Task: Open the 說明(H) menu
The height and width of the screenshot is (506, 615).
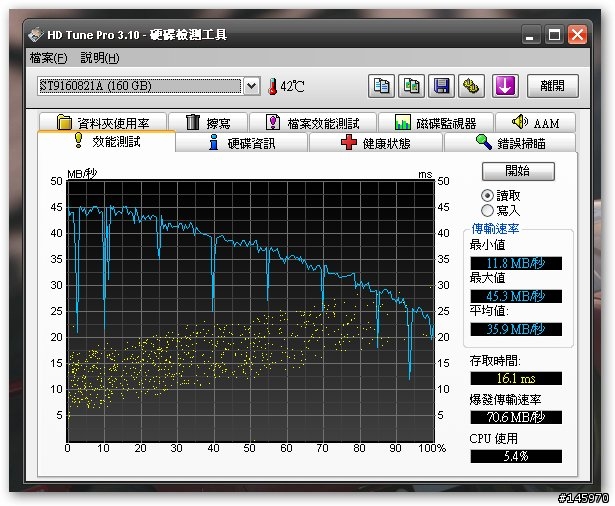Action: [100, 58]
